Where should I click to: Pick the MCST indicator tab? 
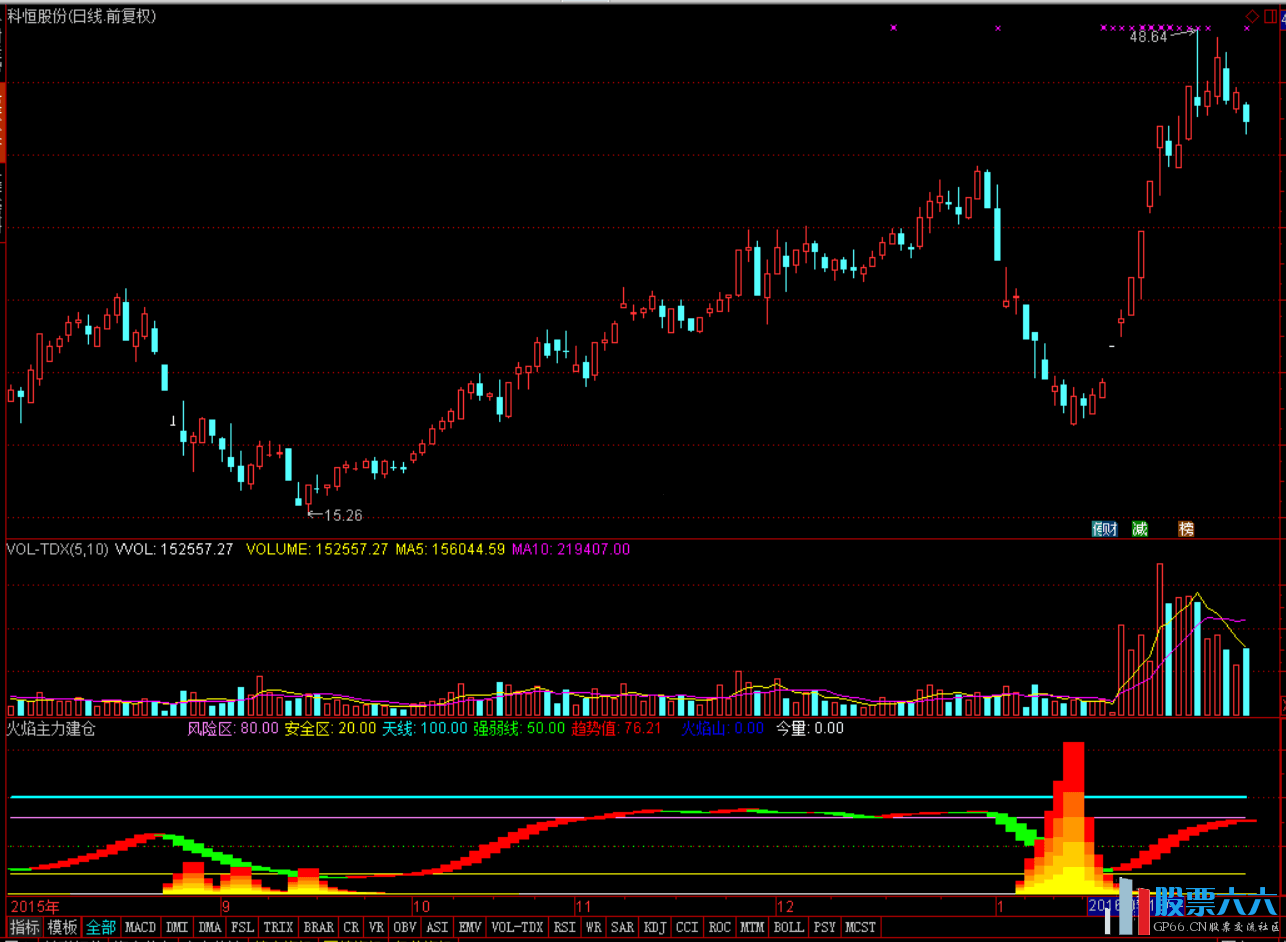tap(860, 927)
